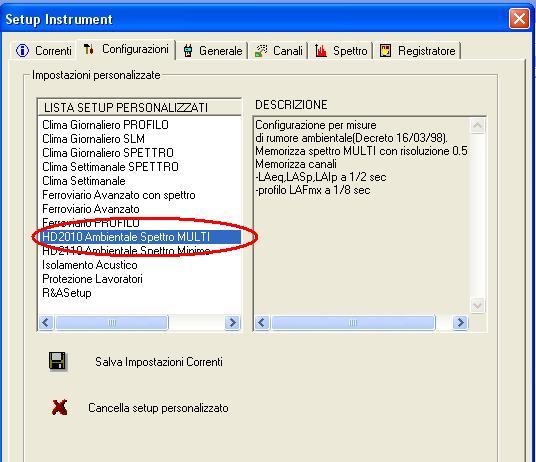Select Isolamento Acustico in setup list
The image size is (536, 462).
point(90,265)
